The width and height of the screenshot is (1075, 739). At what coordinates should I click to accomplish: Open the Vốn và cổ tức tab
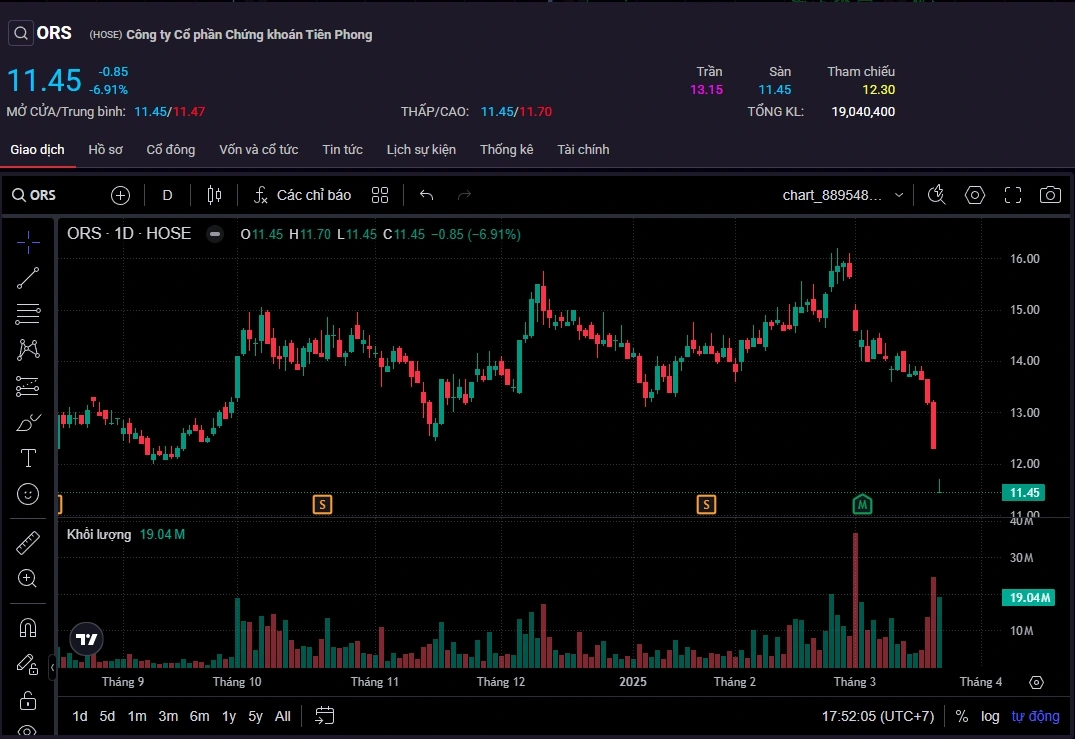tap(258, 149)
